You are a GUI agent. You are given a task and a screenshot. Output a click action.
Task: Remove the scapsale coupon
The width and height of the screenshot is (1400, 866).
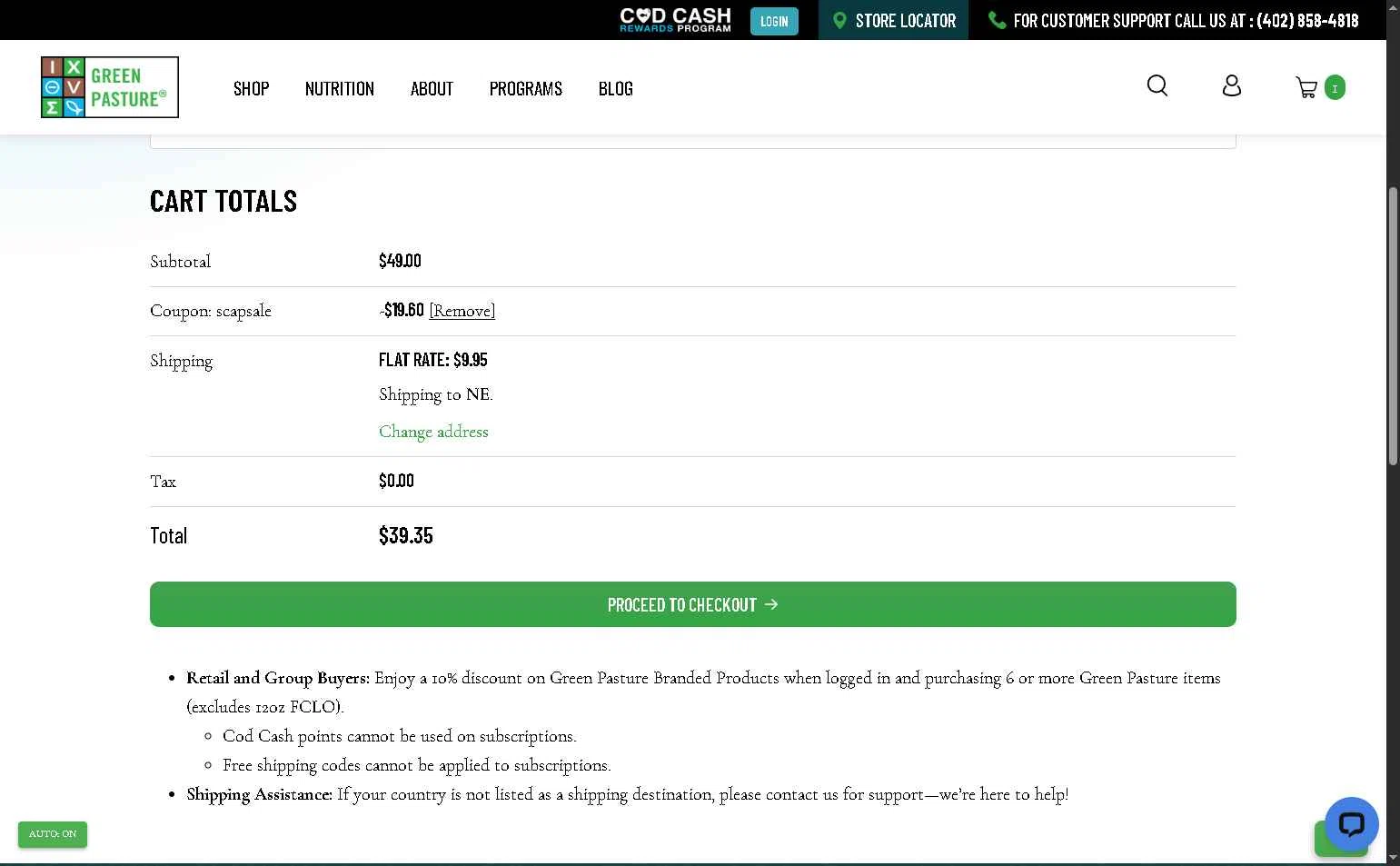point(462,311)
